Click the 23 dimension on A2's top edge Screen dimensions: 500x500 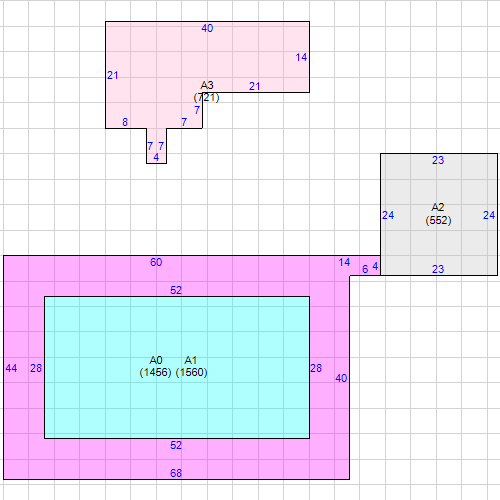point(438,160)
